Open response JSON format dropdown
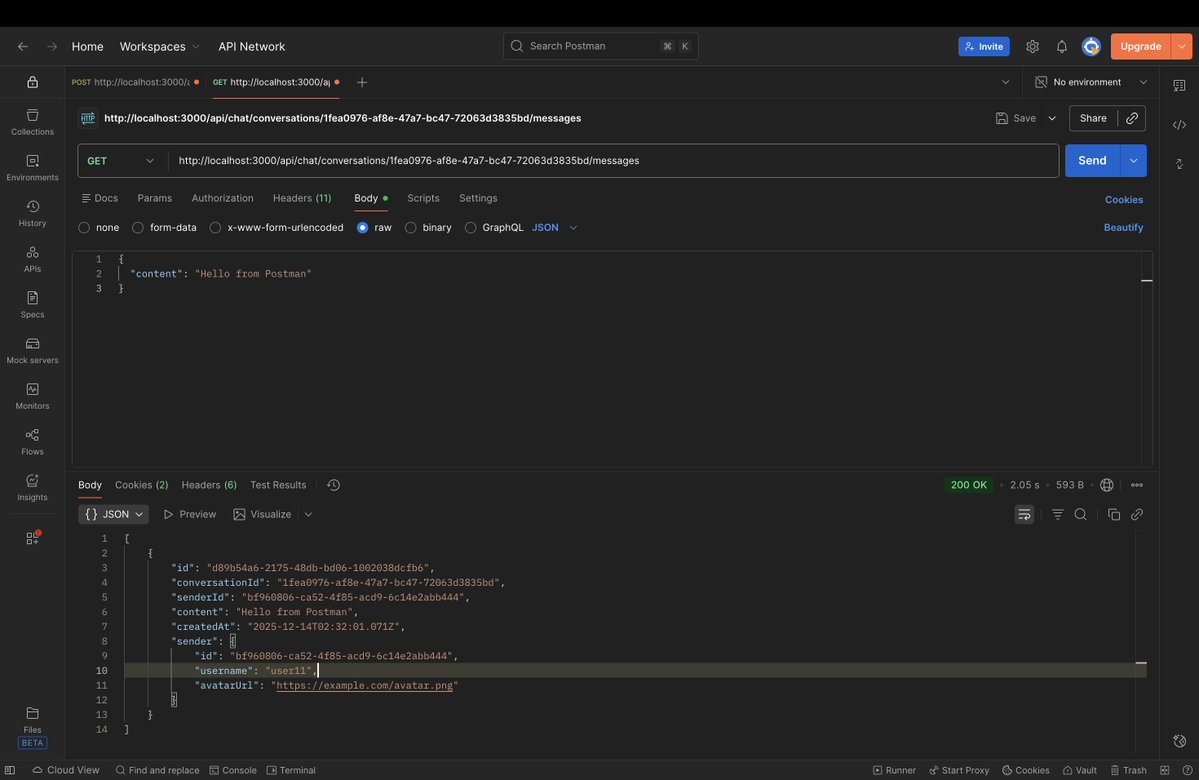Image resolution: width=1199 pixels, height=780 pixels. click(x=114, y=515)
